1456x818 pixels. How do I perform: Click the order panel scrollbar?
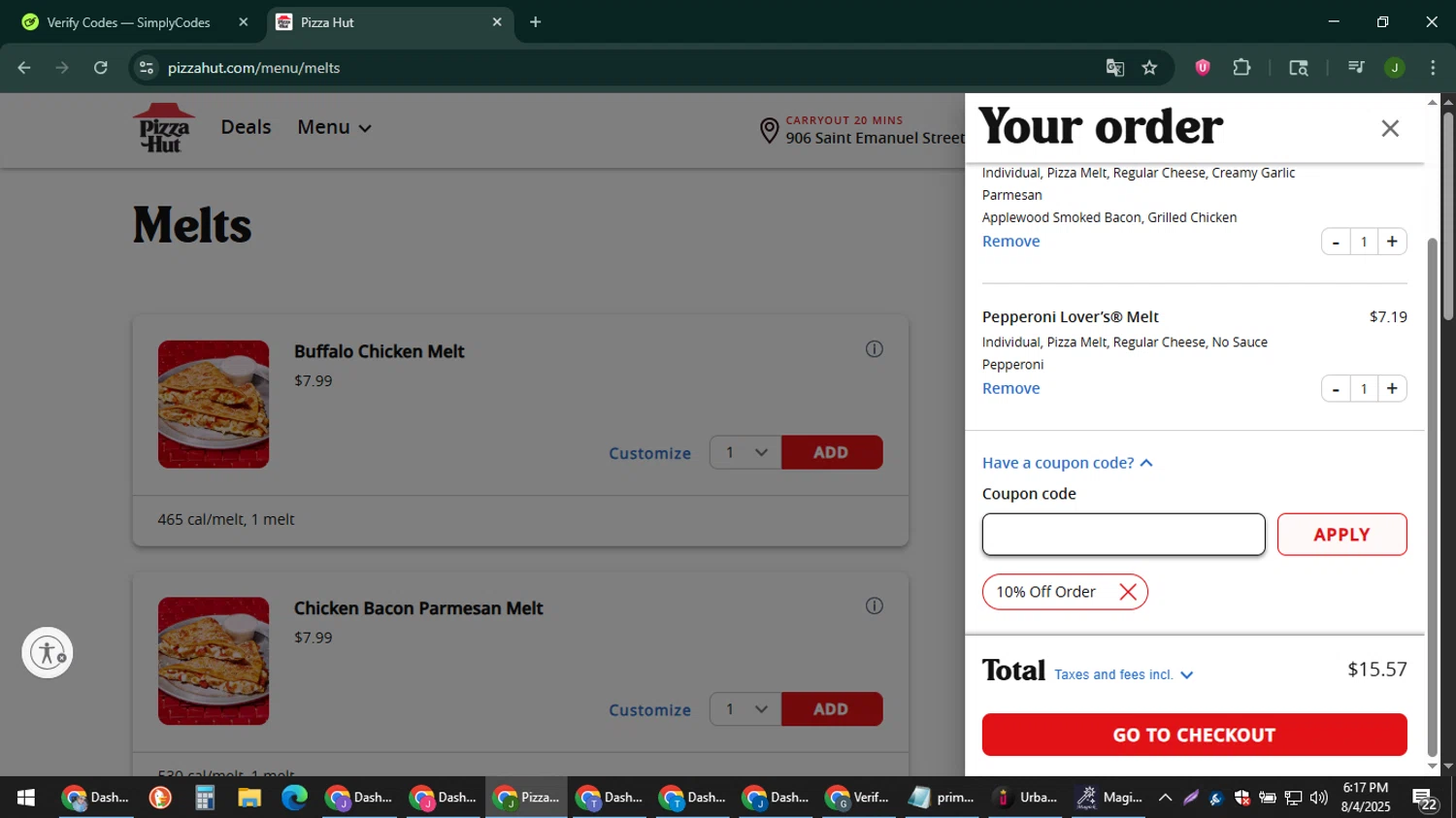point(1433,497)
